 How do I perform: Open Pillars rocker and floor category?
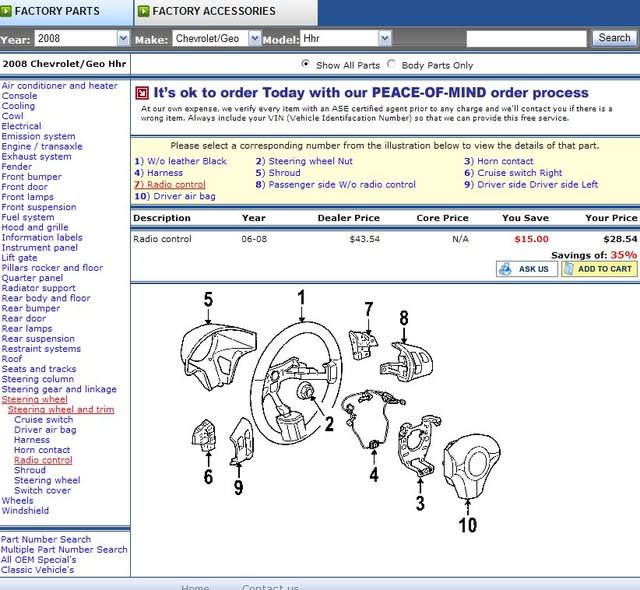click(52, 268)
